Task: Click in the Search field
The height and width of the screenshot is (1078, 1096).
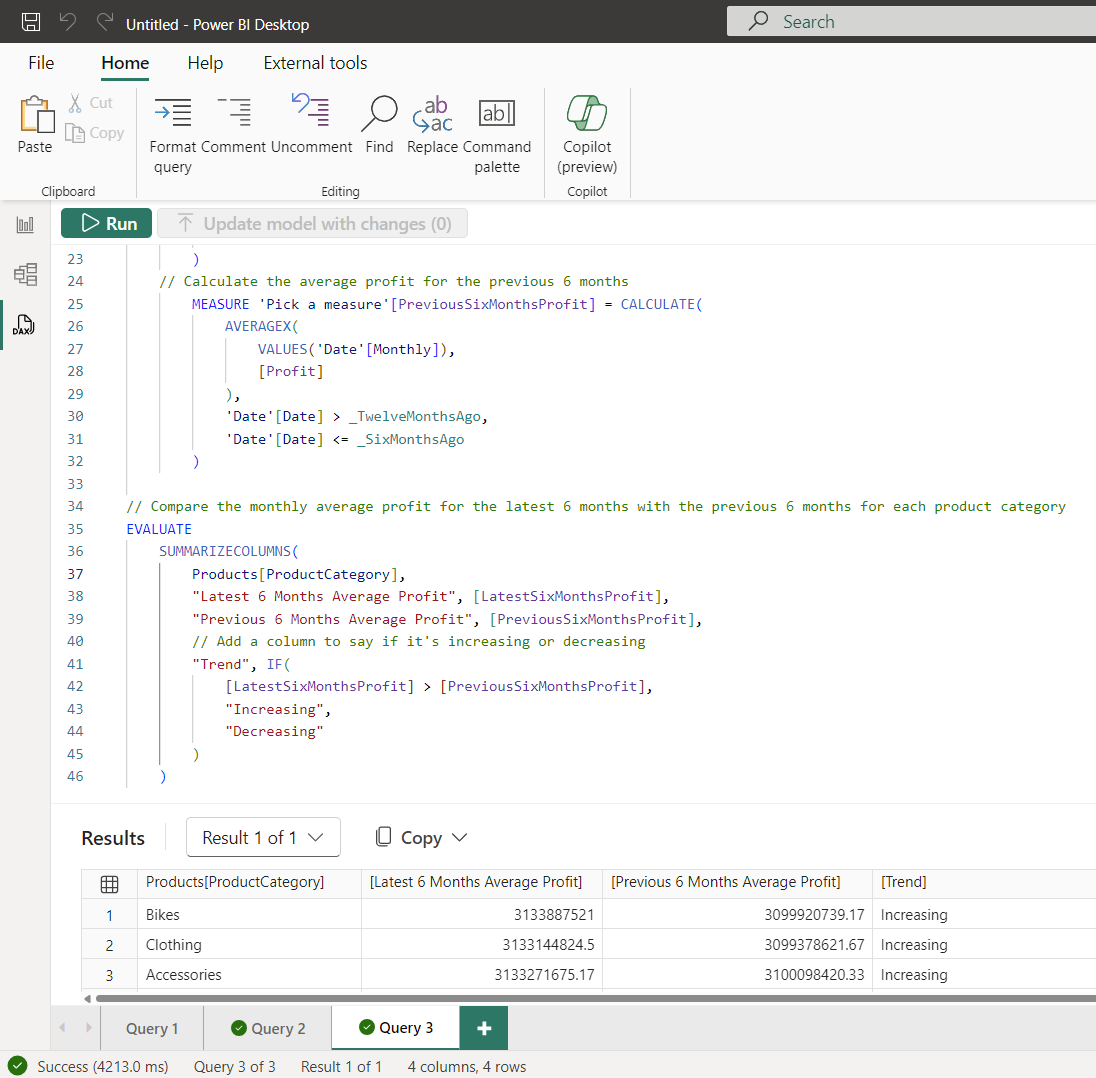Action: (911, 22)
